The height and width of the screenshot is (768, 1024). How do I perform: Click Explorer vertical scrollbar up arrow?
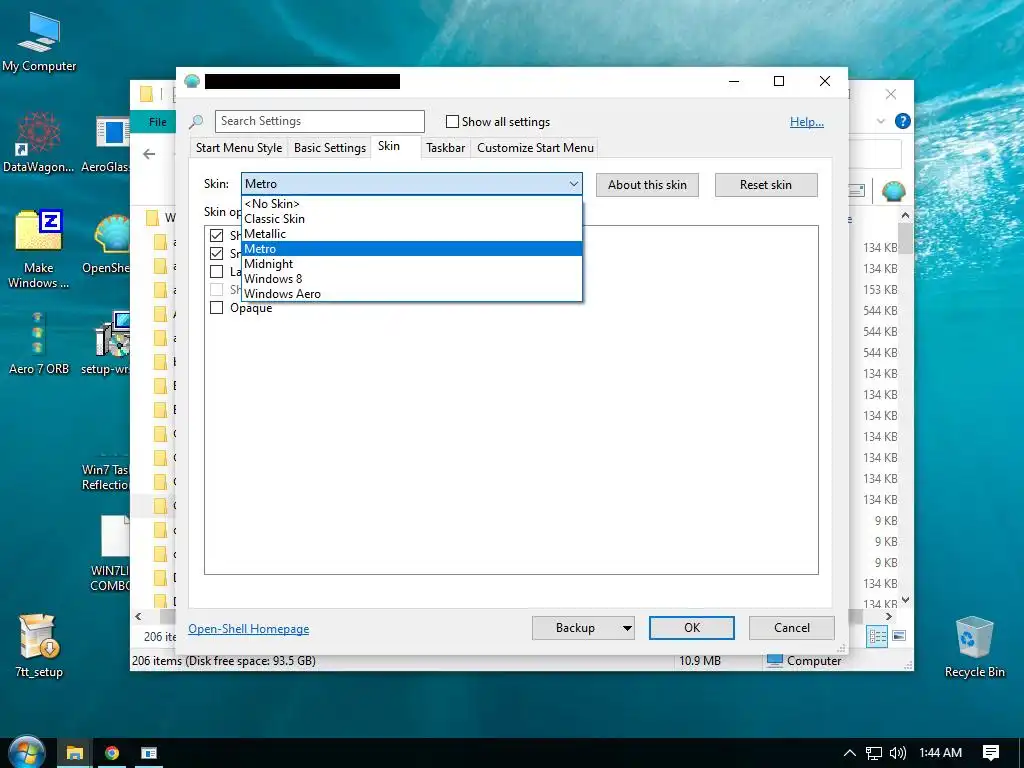click(905, 215)
